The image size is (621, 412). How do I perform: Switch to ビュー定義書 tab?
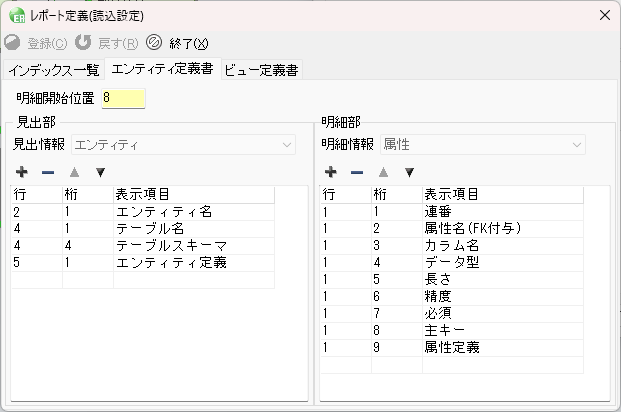[x=261, y=70]
